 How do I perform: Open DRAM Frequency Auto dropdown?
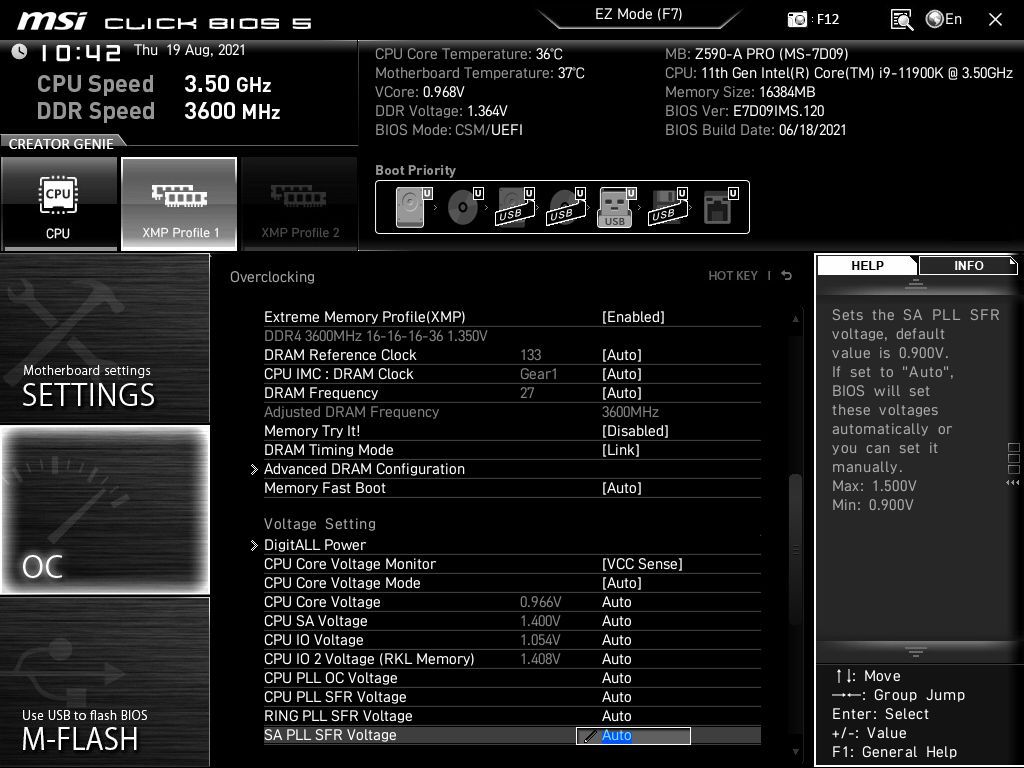coord(621,392)
